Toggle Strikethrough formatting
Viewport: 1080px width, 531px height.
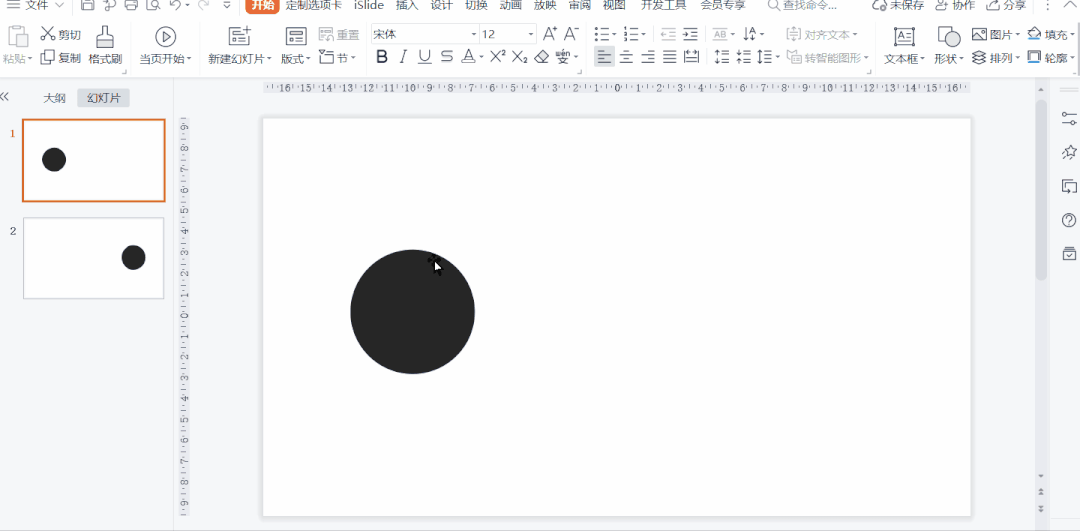447,56
